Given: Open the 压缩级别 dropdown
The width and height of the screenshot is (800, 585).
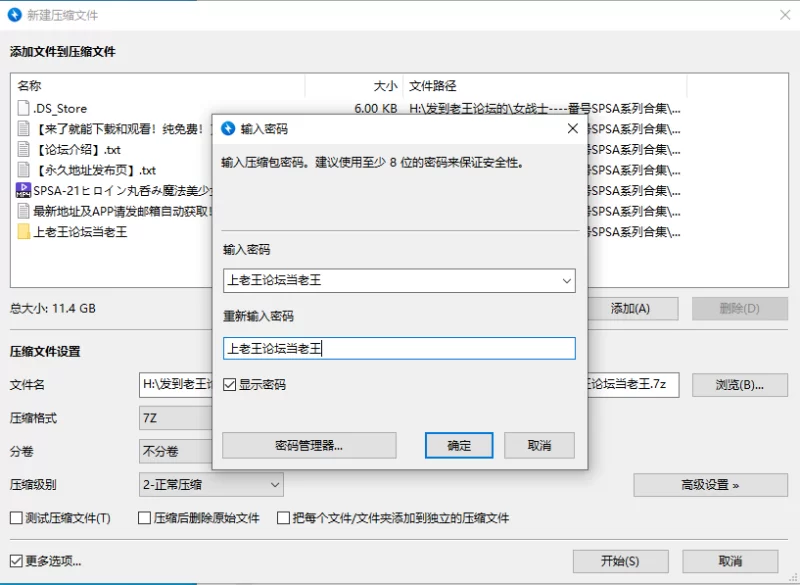Looking at the screenshot, I should [211, 485].
